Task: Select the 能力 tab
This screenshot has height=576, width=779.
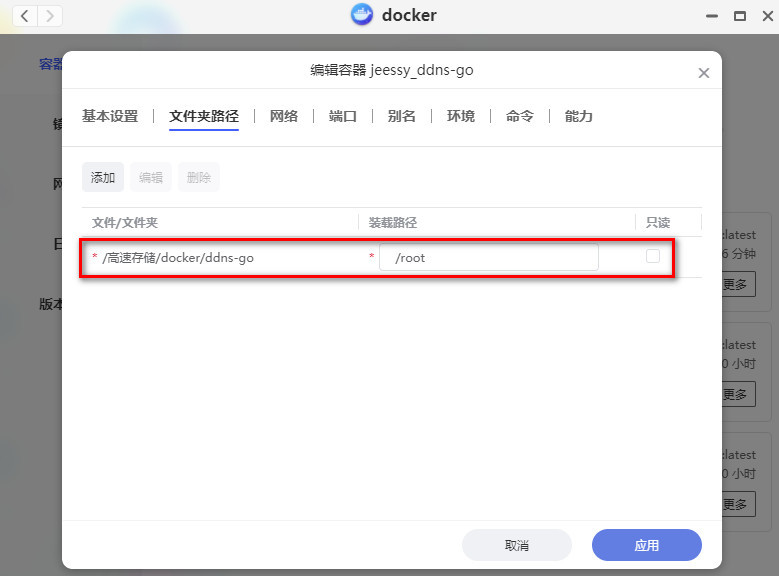Action: click(579, 116)
